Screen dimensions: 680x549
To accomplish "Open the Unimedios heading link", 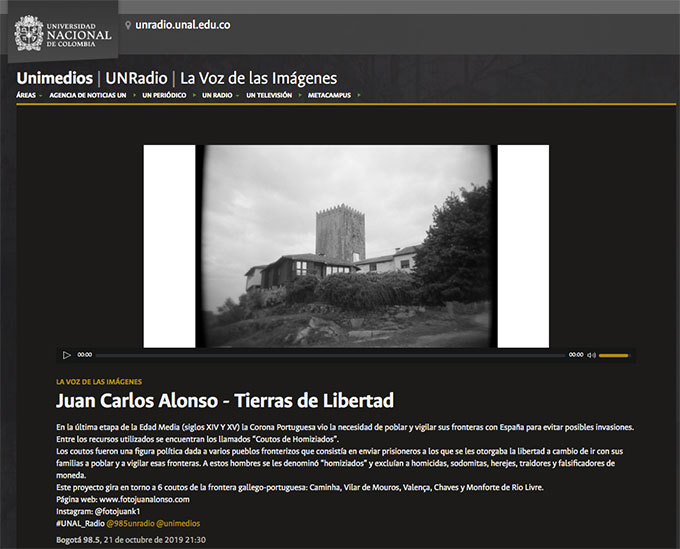I will [55, 78].
